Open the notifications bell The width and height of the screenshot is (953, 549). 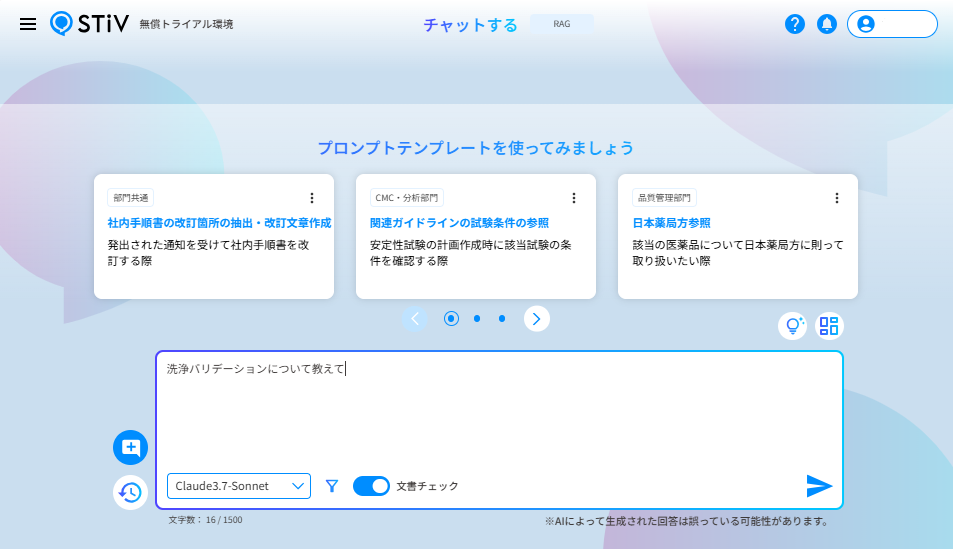tap(827, 24)
